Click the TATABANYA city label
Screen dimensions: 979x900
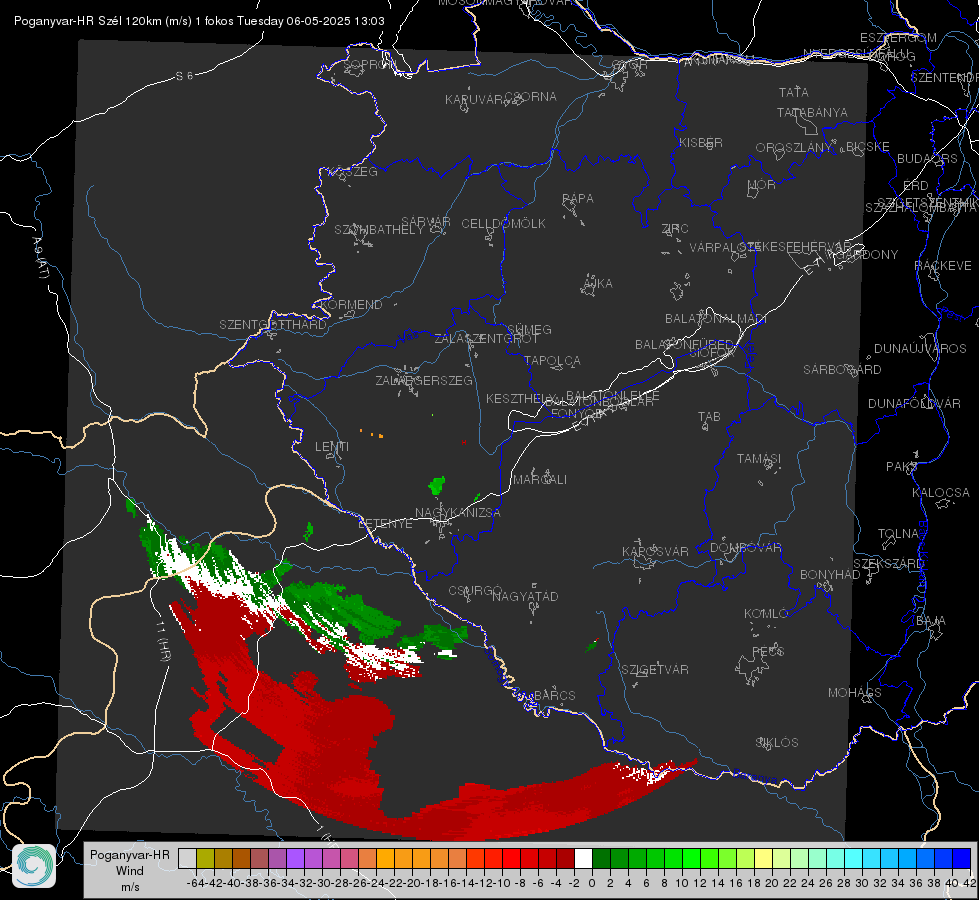812,113
